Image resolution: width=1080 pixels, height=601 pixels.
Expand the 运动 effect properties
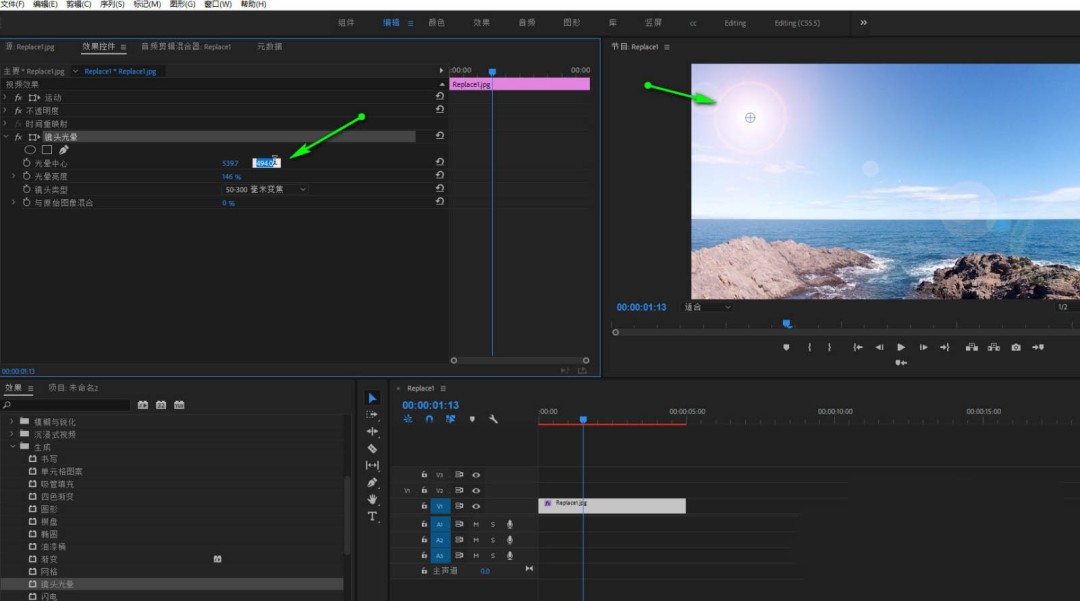6,97
